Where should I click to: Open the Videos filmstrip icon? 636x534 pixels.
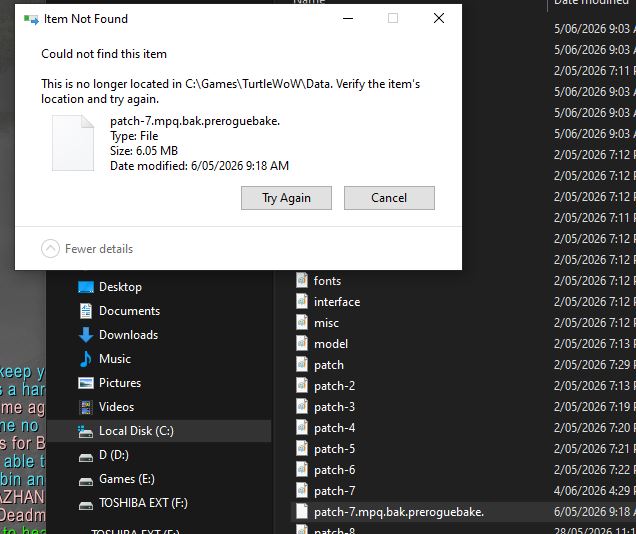point(86,407)
